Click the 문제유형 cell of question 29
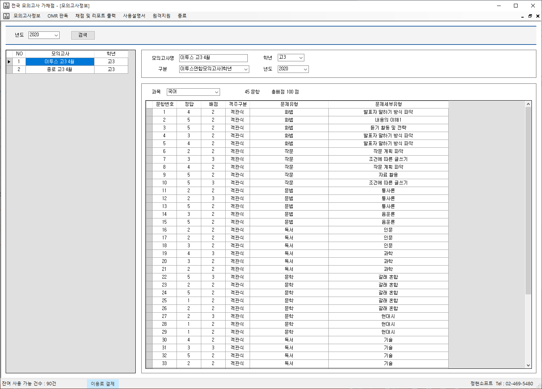The width and height of the screenshot is (542, 389). (289, 332)
